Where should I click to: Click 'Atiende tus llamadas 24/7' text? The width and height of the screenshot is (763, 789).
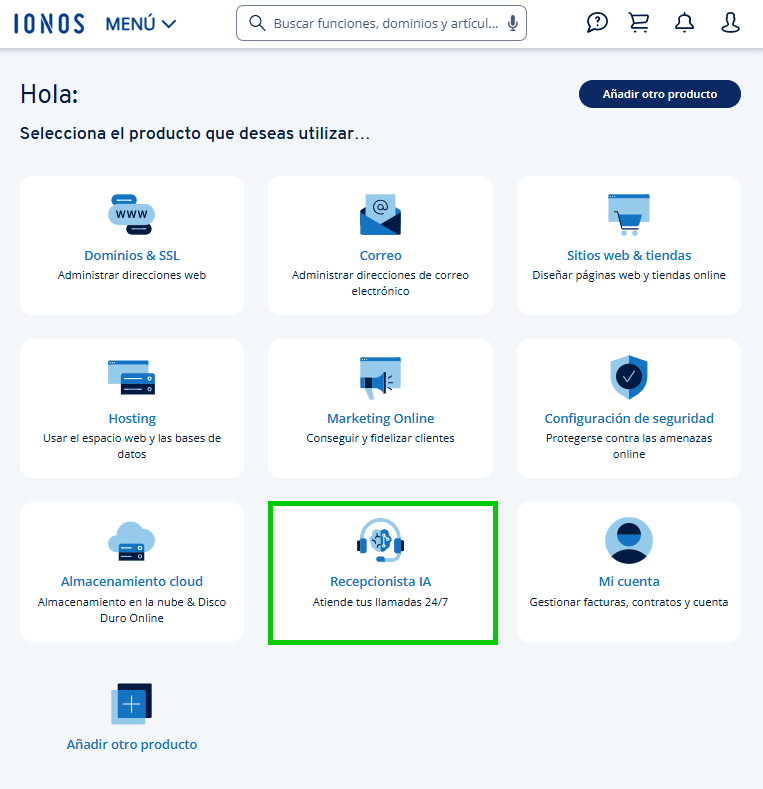[x=380, y=602]
